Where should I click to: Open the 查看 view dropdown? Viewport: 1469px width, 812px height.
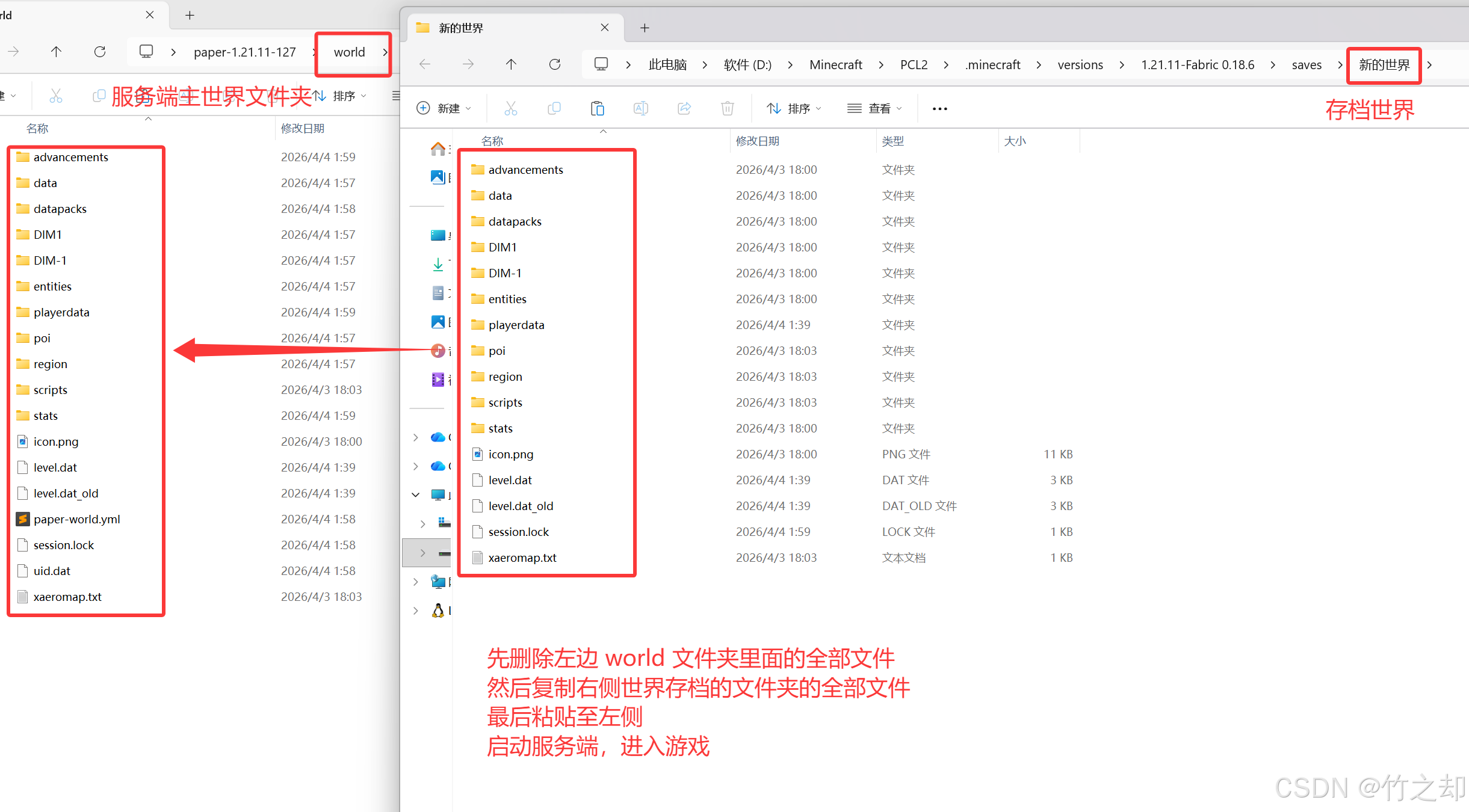point(874,108)
